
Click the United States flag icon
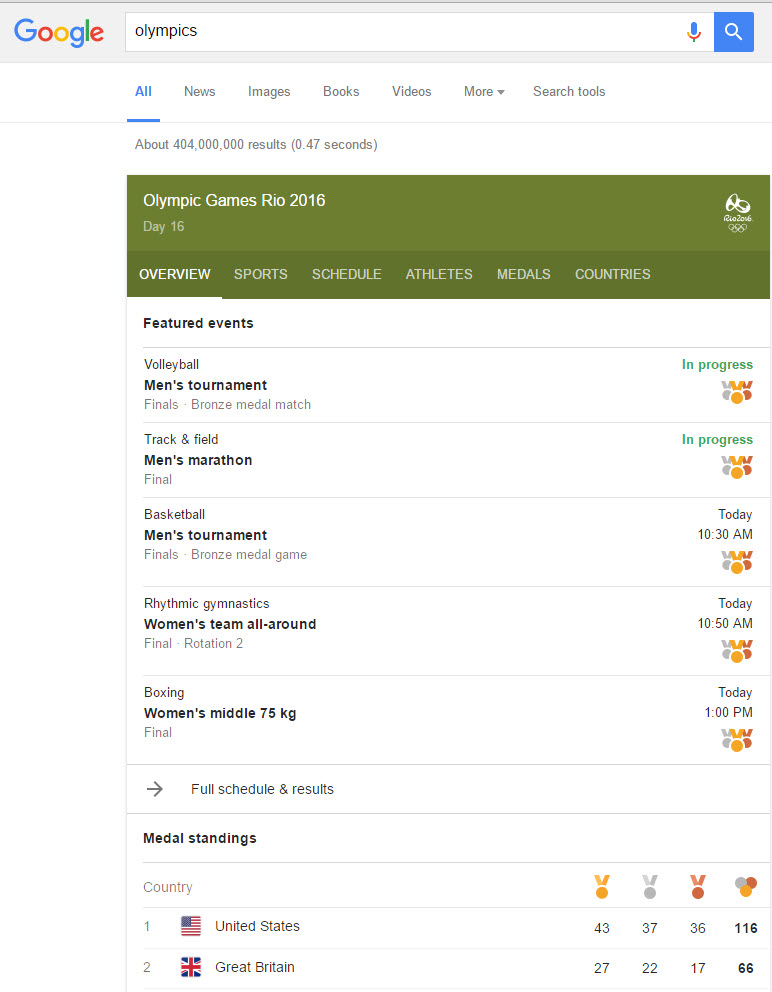click(191, 926)
